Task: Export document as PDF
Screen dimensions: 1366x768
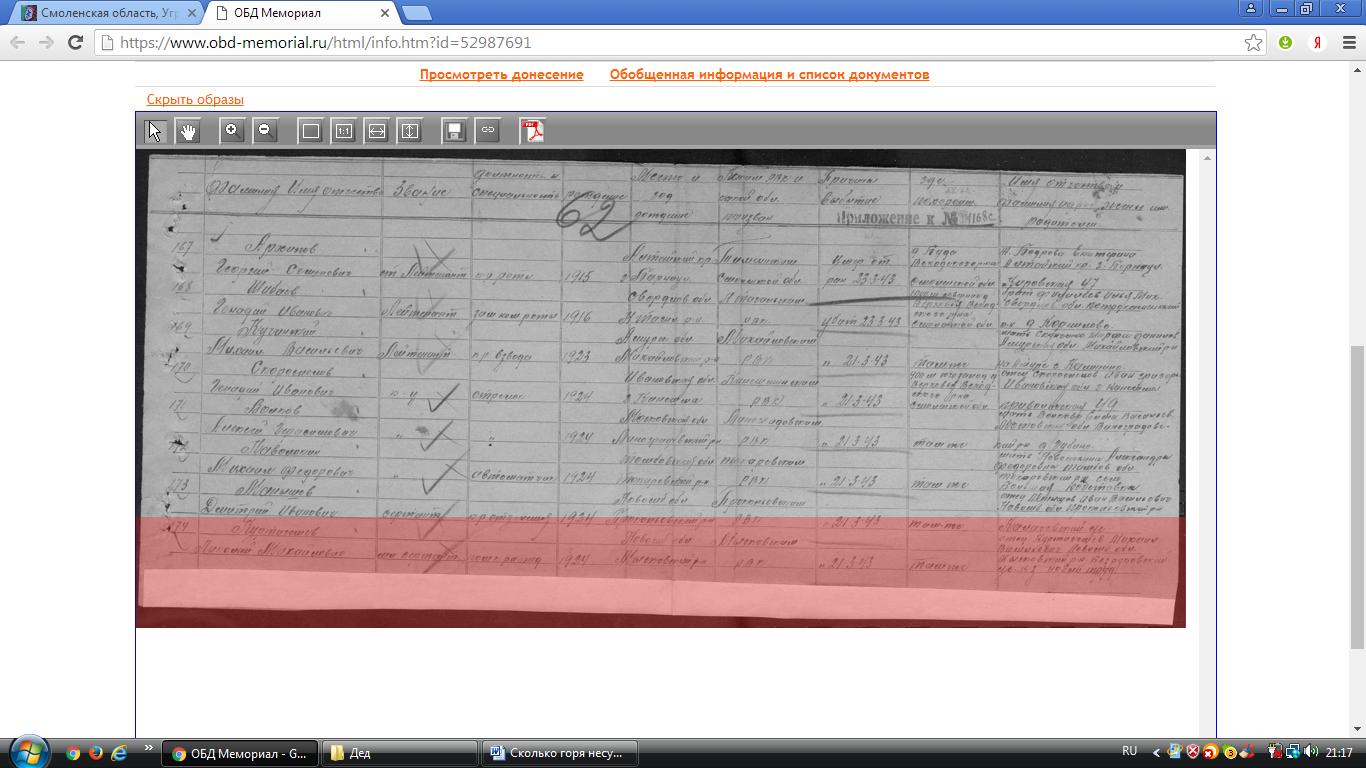Action: point(533,131)
